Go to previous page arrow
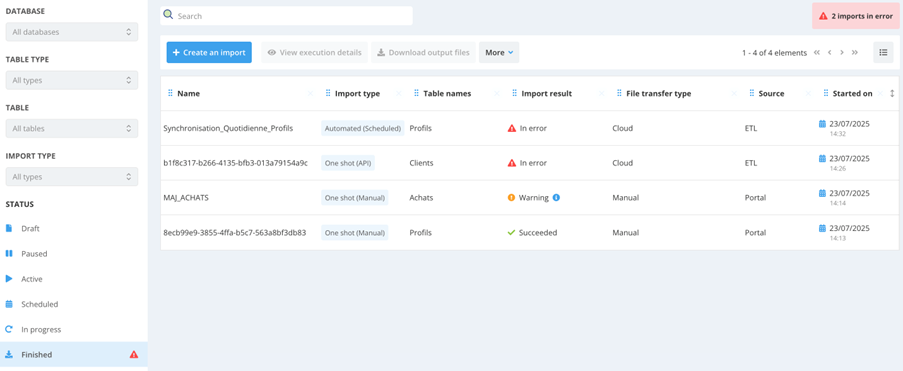Screen dimensions: 903x371 click(x=829, y=52)
